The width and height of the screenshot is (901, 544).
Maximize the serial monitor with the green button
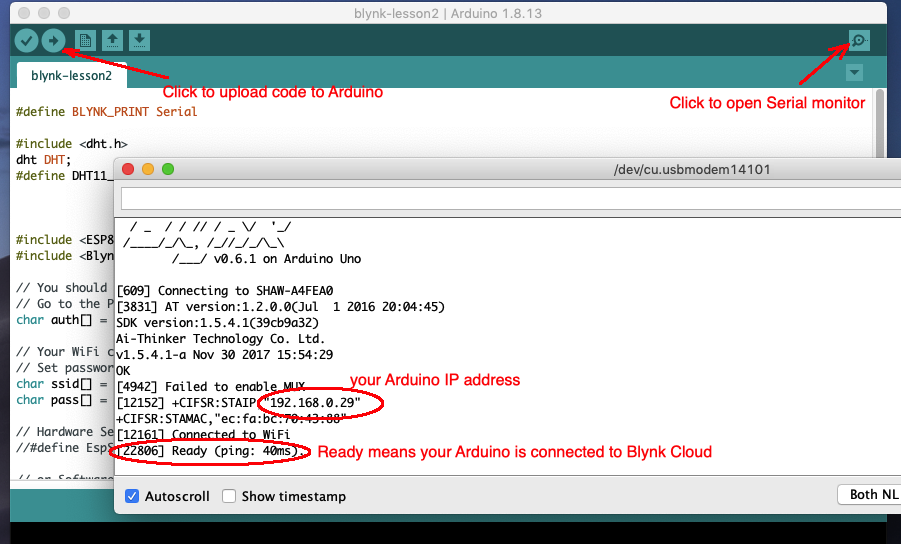(168, 169)
